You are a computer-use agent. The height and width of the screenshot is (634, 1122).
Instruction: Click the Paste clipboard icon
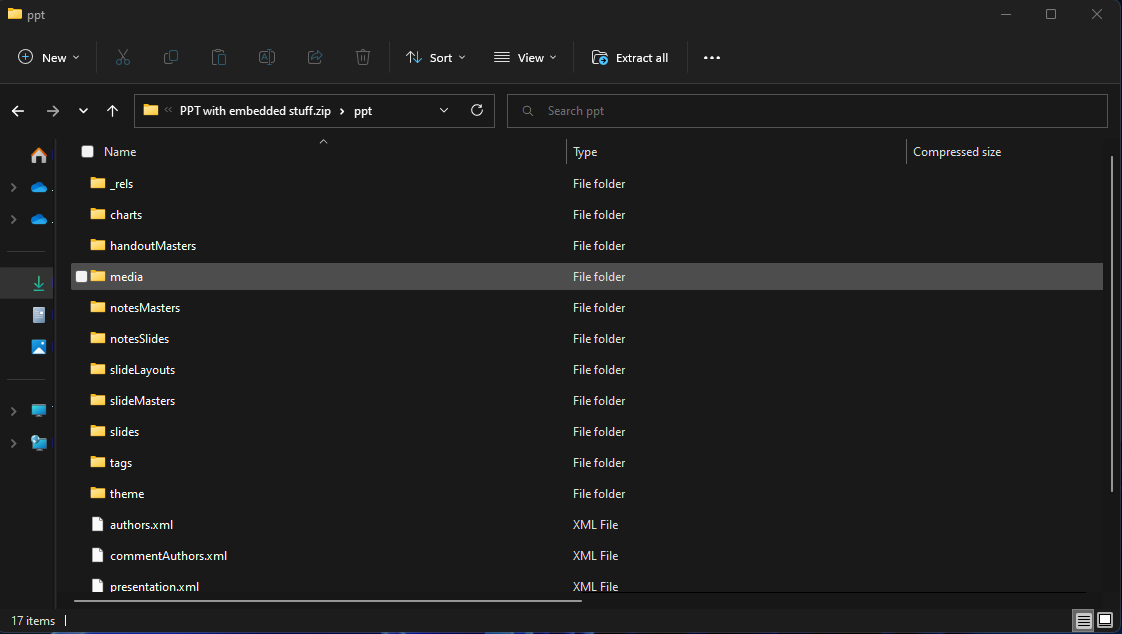[x=219, y=57]
